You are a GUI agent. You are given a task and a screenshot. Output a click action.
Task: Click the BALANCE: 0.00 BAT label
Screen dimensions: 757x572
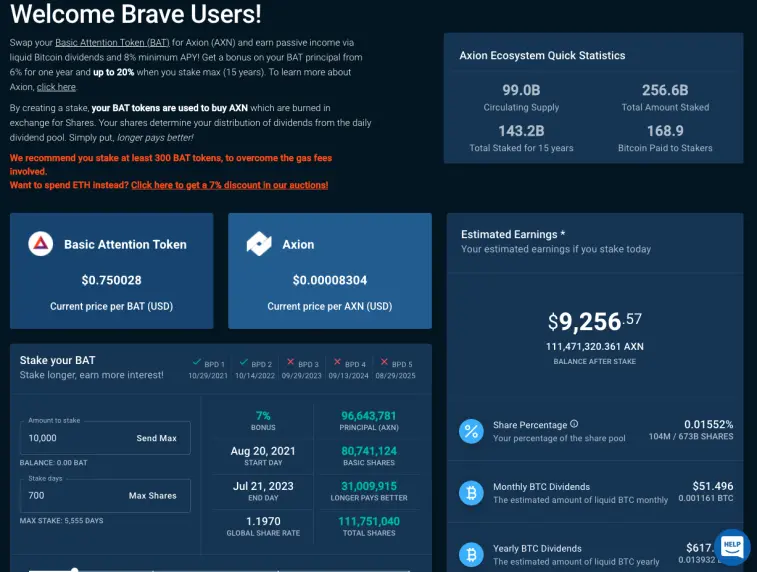click(54, 462)
